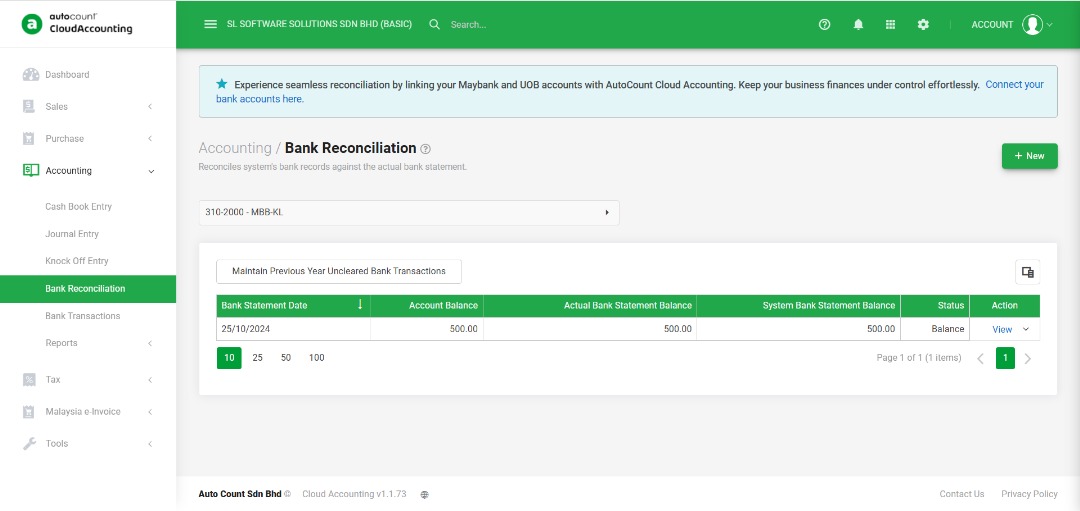Open Cash Book Entry in sidebar
Screen dimensions: 1080x511
tap(78, 207)
